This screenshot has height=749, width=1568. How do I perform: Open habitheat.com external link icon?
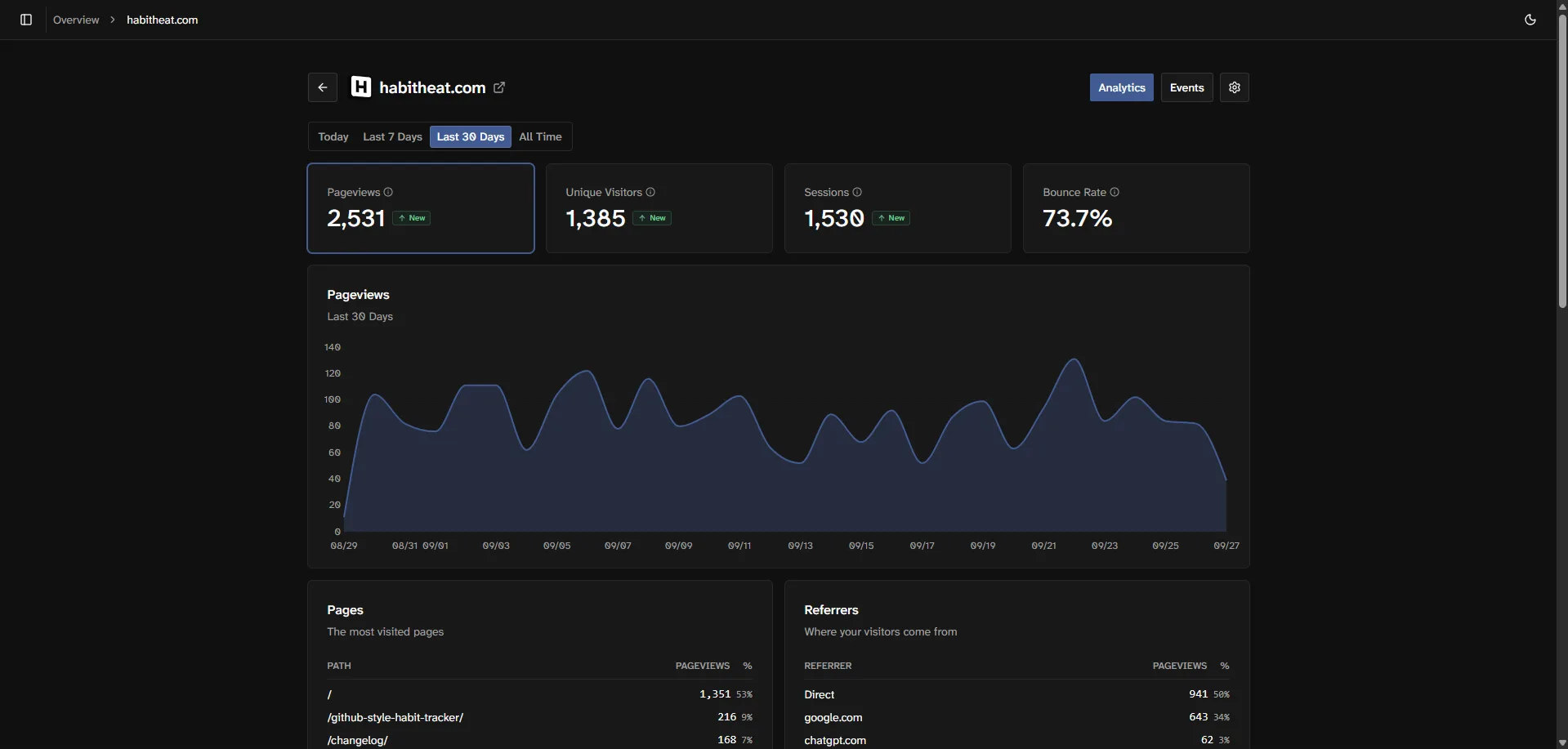[x=499, y=87]
